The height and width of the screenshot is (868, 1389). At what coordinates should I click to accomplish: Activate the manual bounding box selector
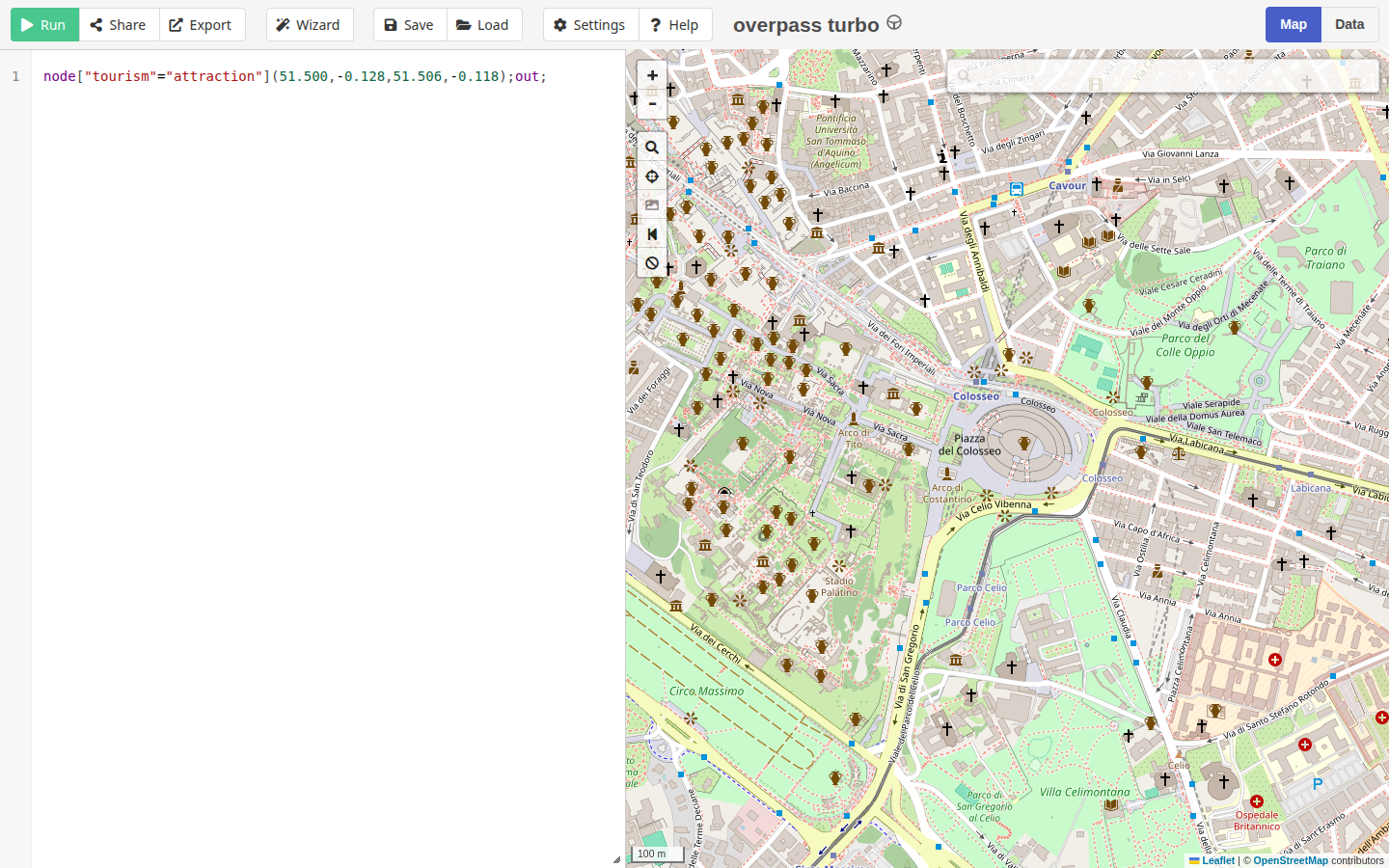tap(652, 205)
